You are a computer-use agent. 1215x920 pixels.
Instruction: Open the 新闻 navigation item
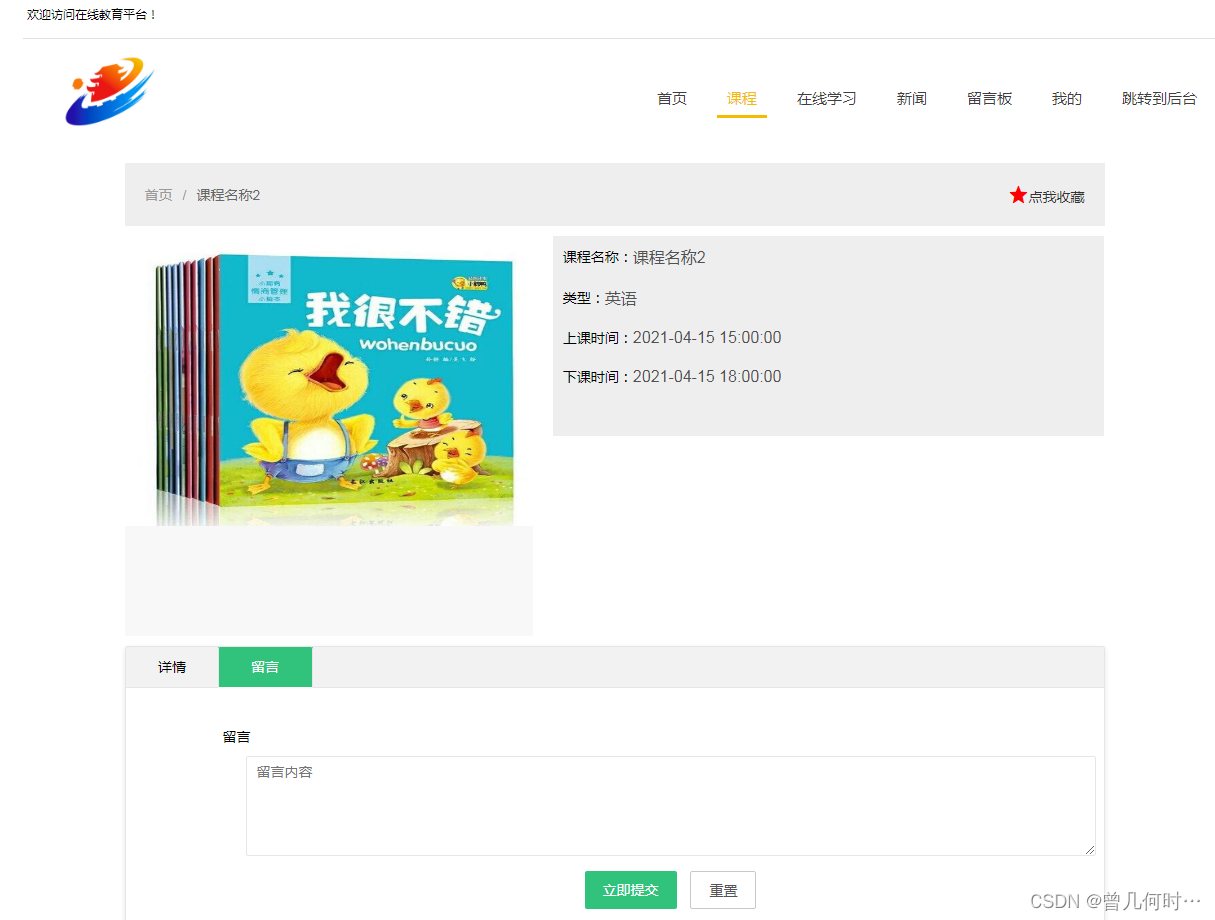(912, 98)
